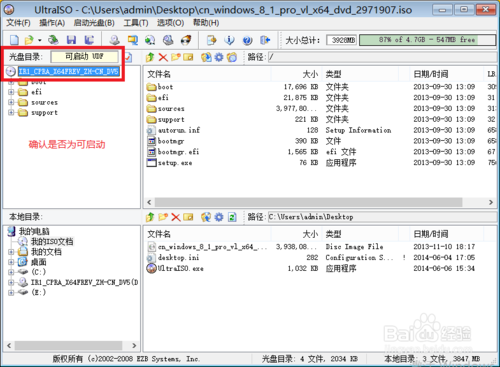Click the Exit door icon in toolbar
Image resolution: width=500 pixels, height=367 pixels.
point(265,40)
